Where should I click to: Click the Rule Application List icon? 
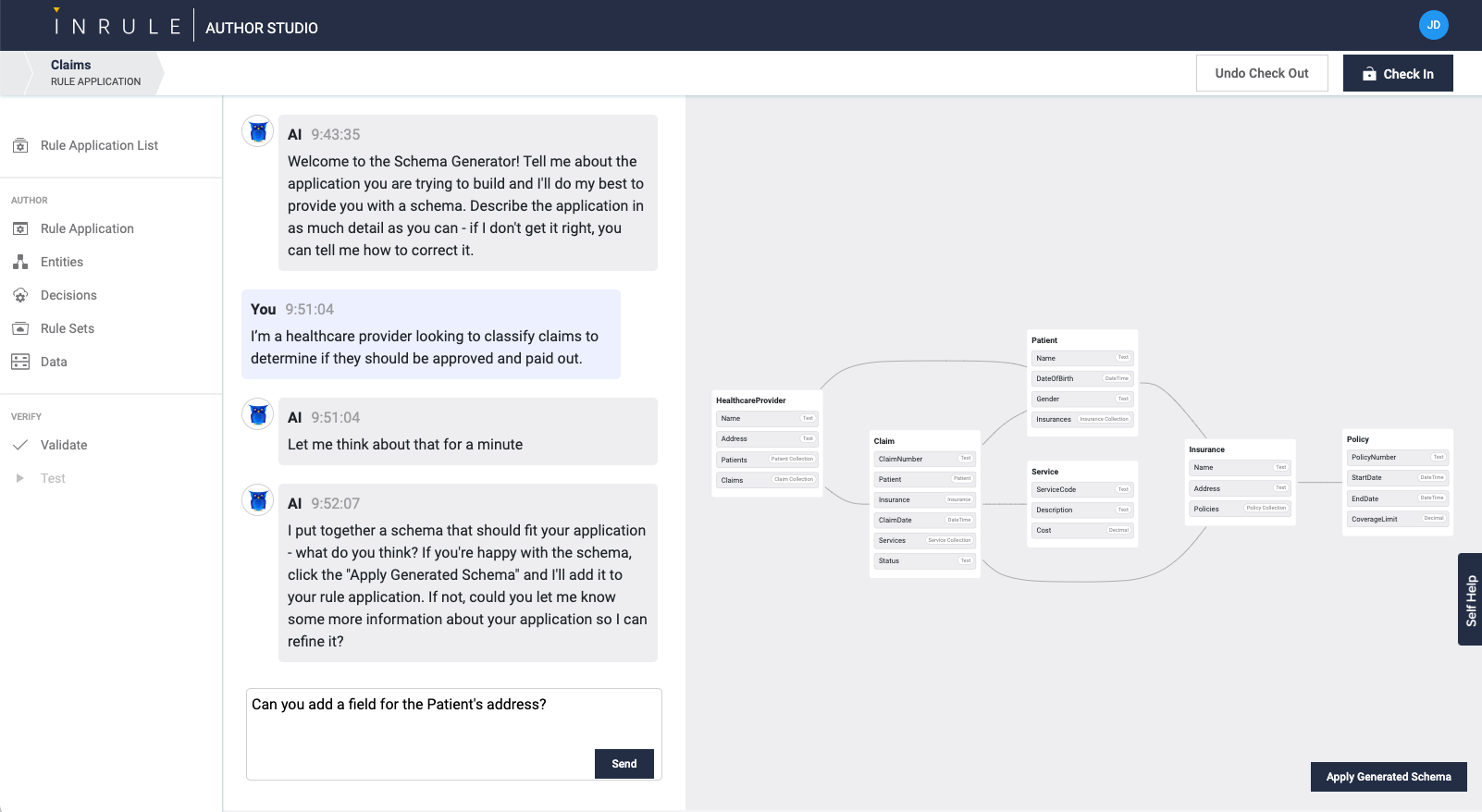tap(20, 145)
